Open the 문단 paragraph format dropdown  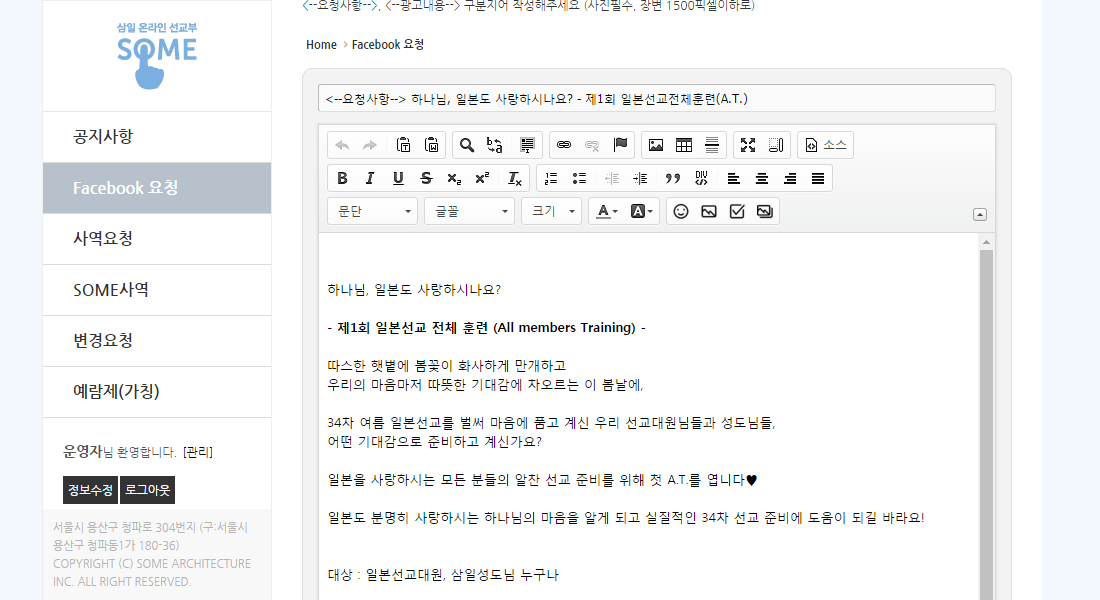[x=373, y=211]
